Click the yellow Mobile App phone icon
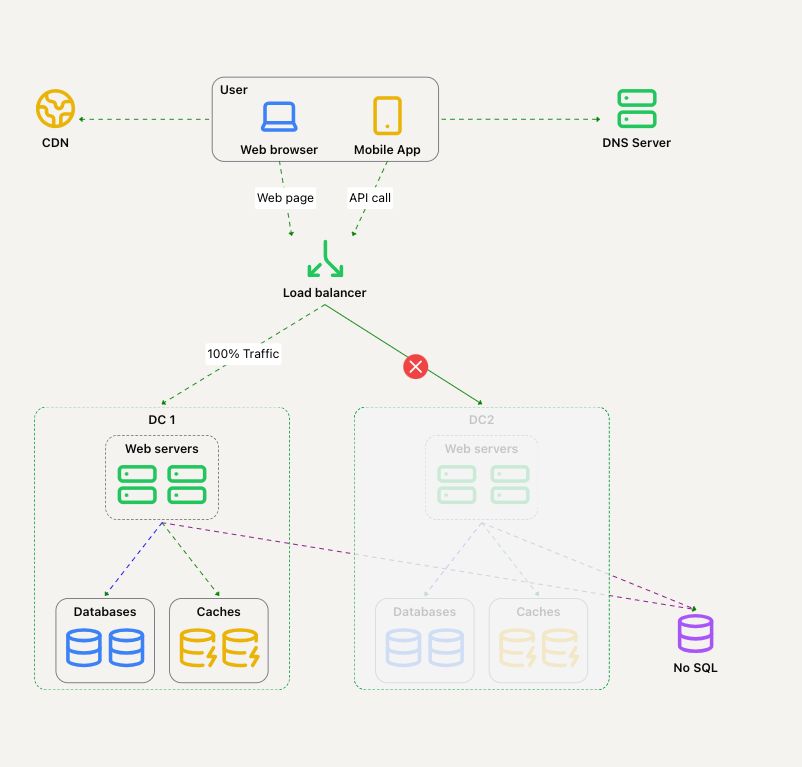The image size is (802, 767). (387, 116)
